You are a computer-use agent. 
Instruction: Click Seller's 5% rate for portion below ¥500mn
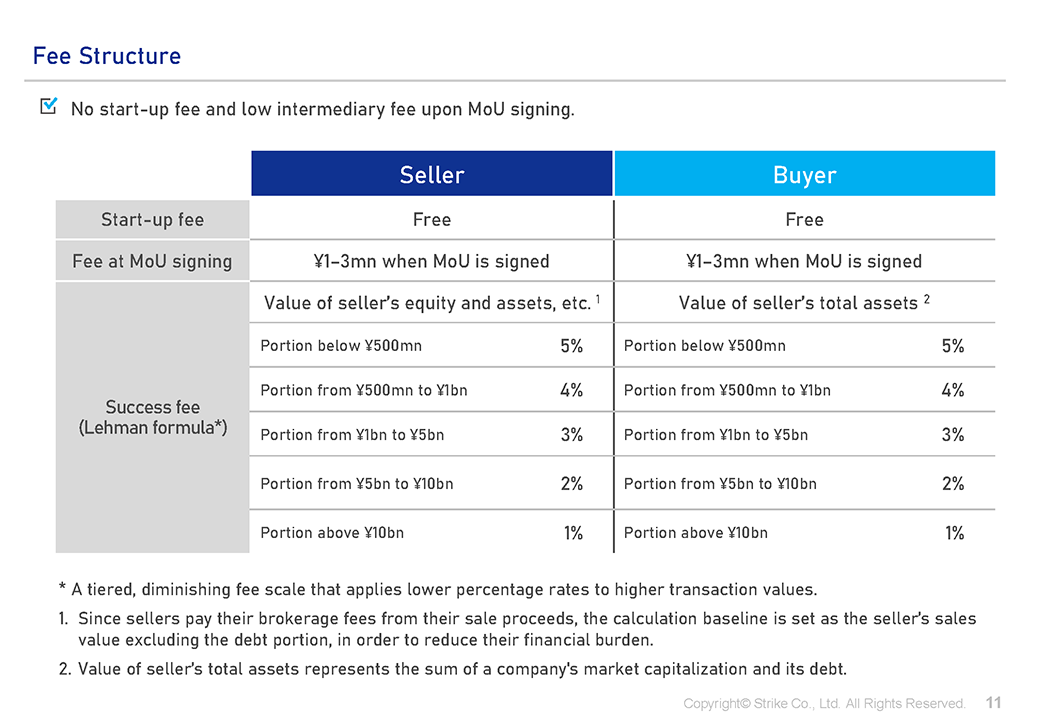[571, 346]
